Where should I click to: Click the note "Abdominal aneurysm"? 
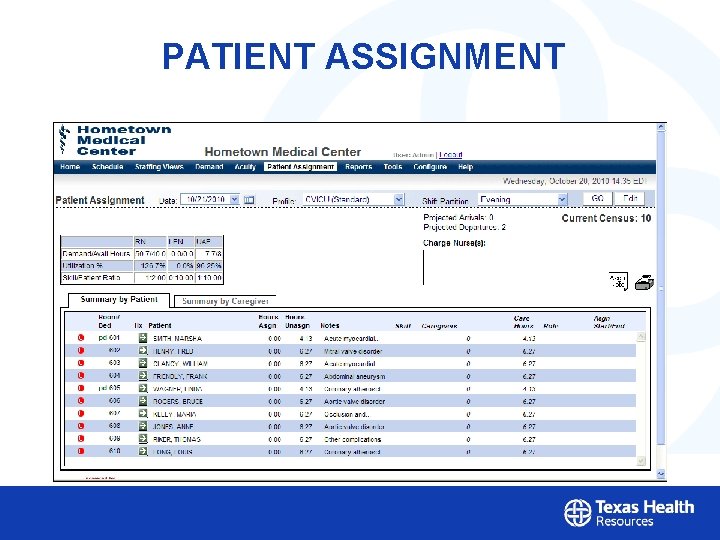click(354, 377)
